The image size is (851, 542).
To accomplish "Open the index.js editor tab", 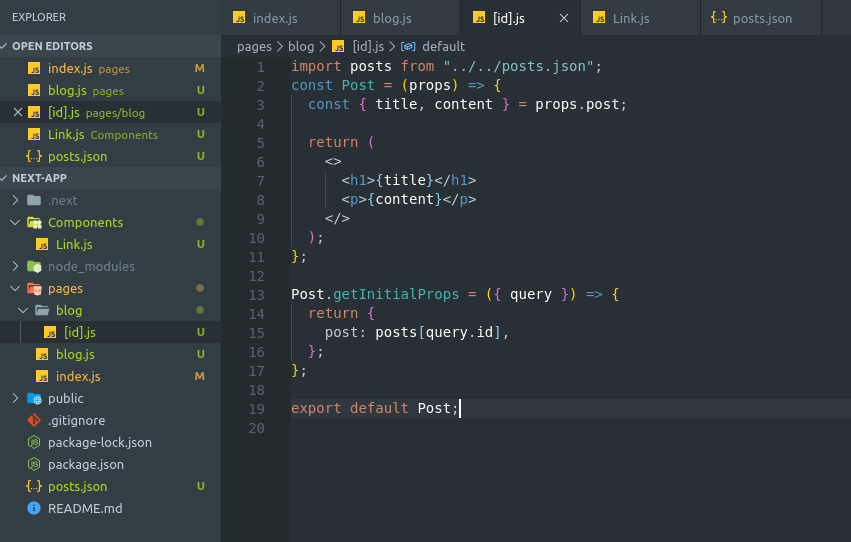I will [281, 18].
